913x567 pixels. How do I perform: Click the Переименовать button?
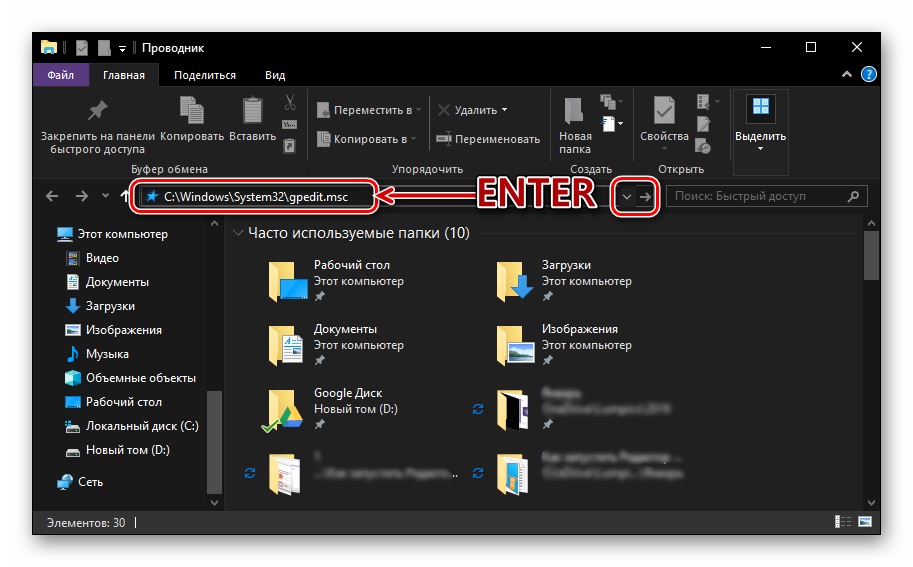488,139
